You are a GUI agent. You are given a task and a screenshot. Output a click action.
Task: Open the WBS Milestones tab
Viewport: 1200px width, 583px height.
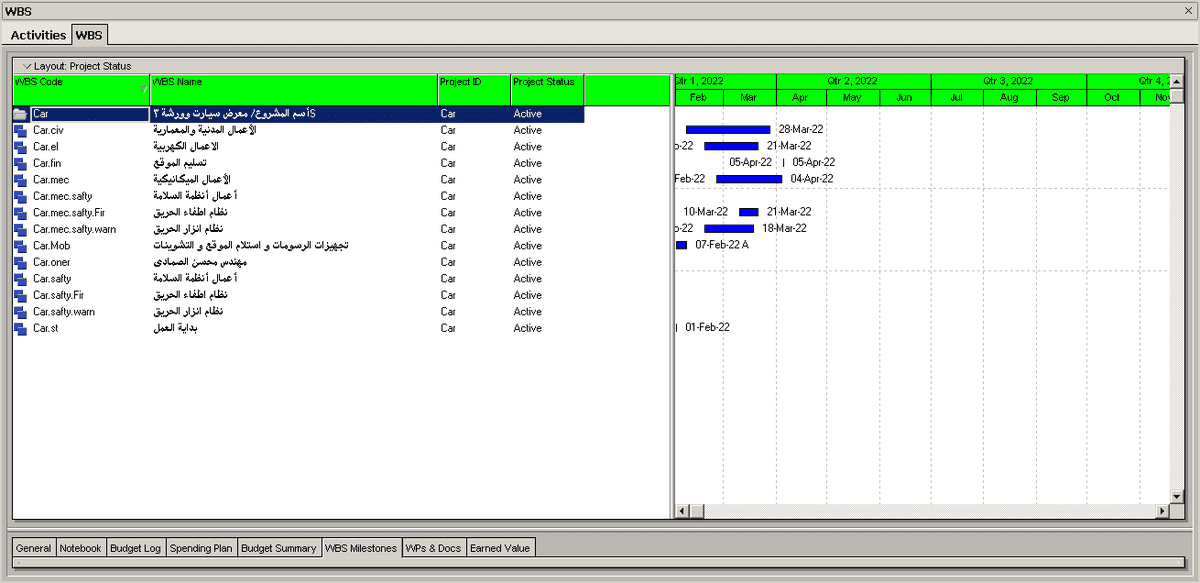(361, 548)
